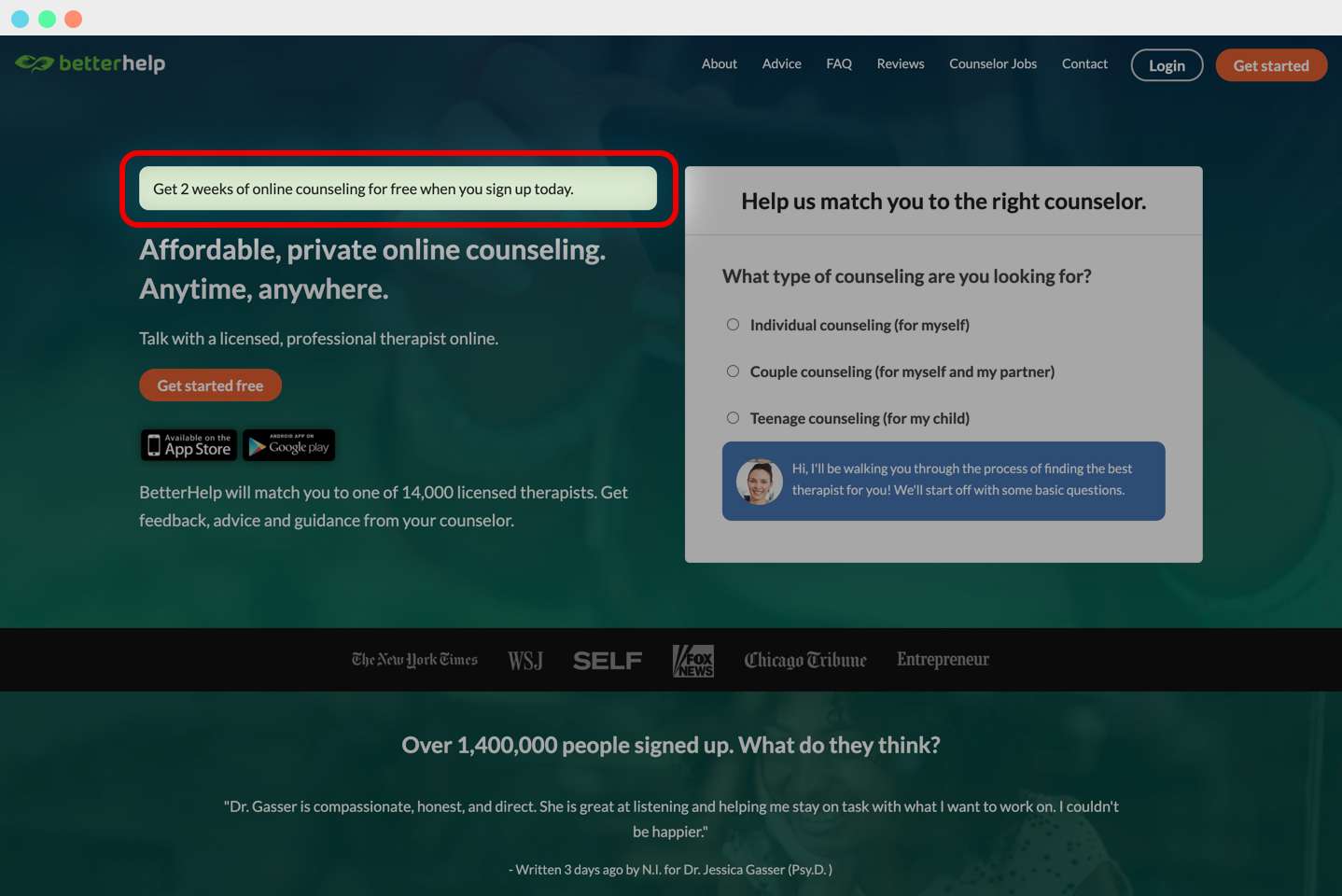Viewport: 1342px width, 896px height.
Task: Click 'Affordable, private online counseling' headline
Action: [372, 270]
